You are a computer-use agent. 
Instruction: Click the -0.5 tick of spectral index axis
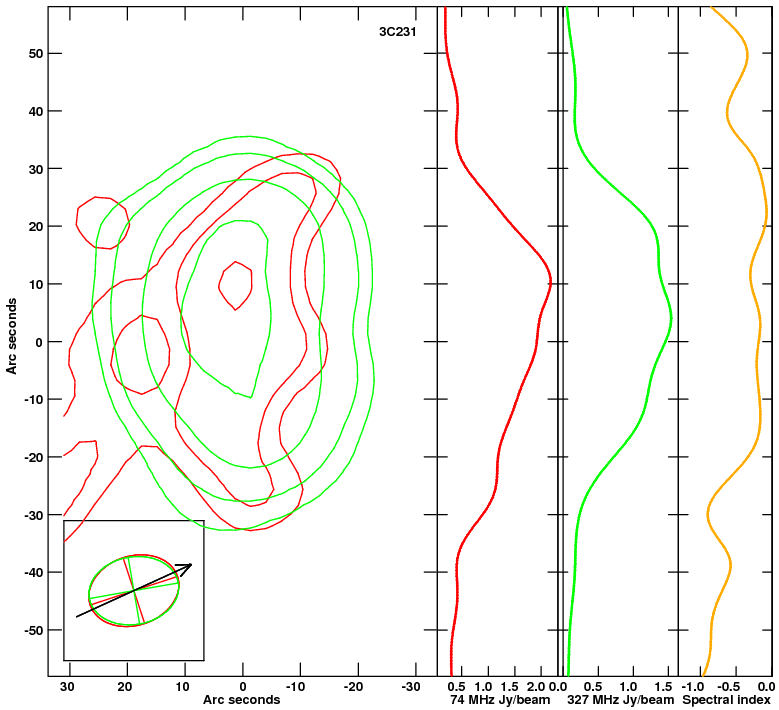pyautogui.click(x=729, y=687)
